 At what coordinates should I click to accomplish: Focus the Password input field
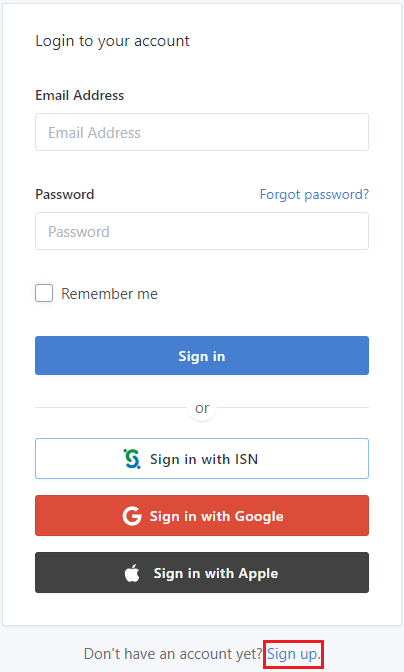[x=202, y=231]
